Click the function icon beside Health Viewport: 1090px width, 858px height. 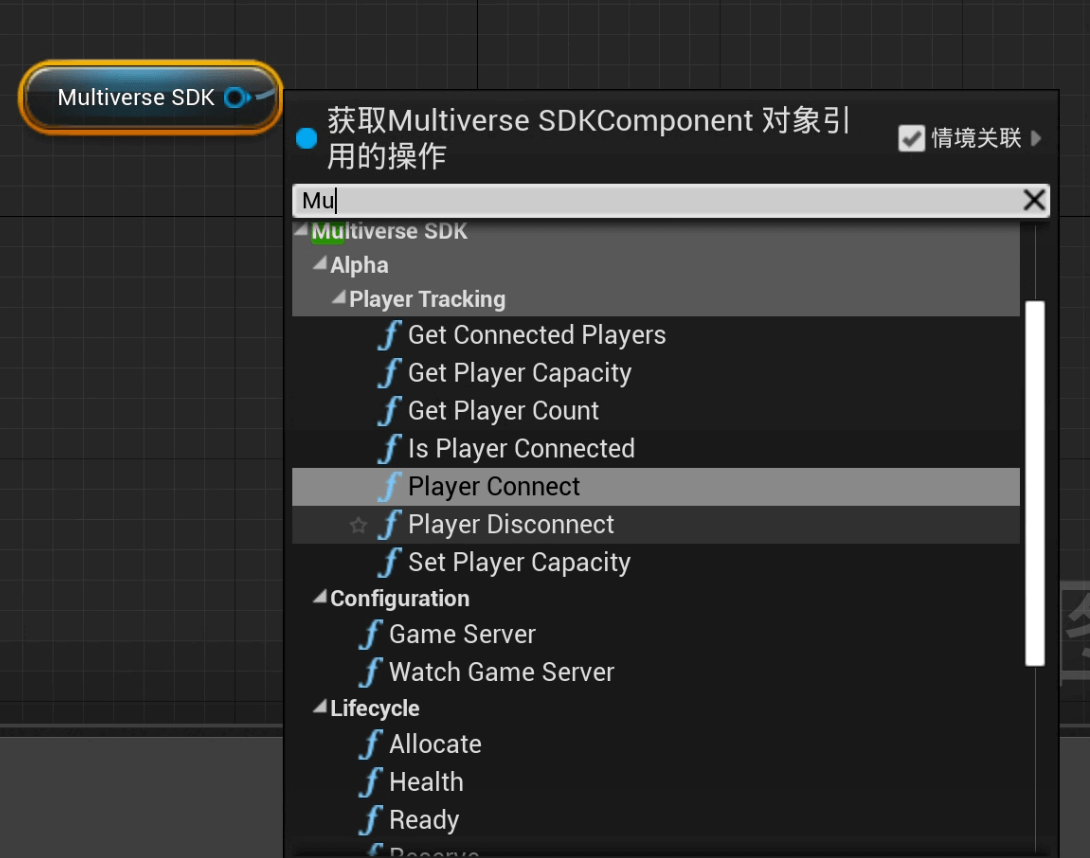tap(371, 782)
